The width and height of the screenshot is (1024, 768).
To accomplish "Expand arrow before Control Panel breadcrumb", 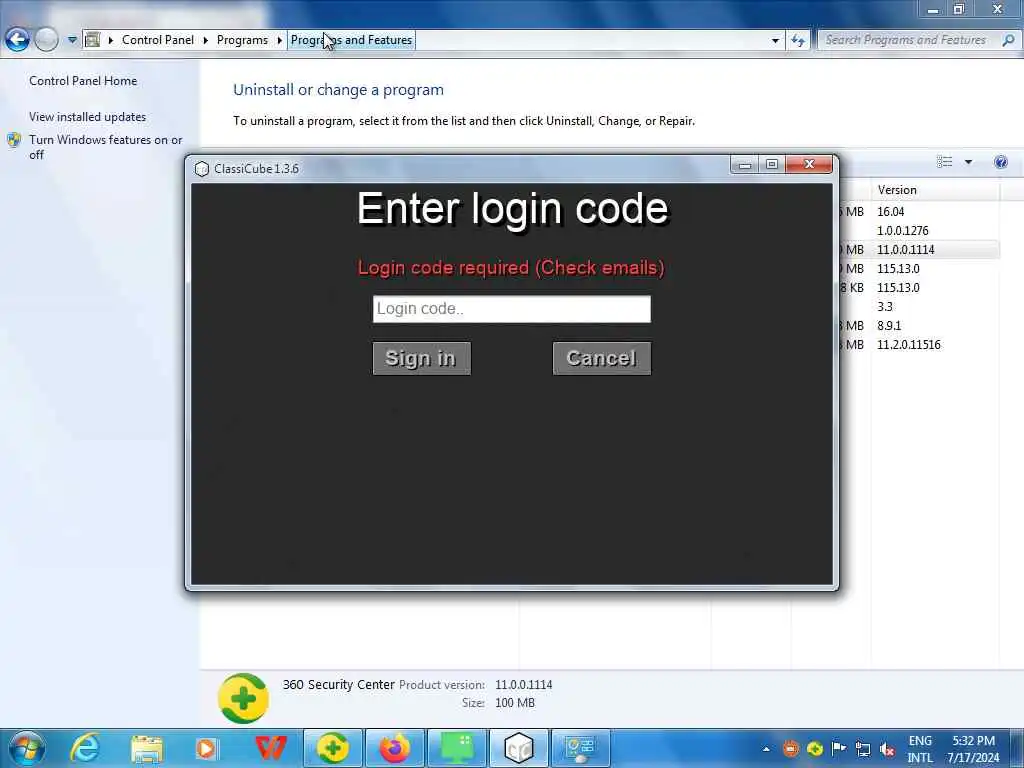I will click(x=111, y=40).
